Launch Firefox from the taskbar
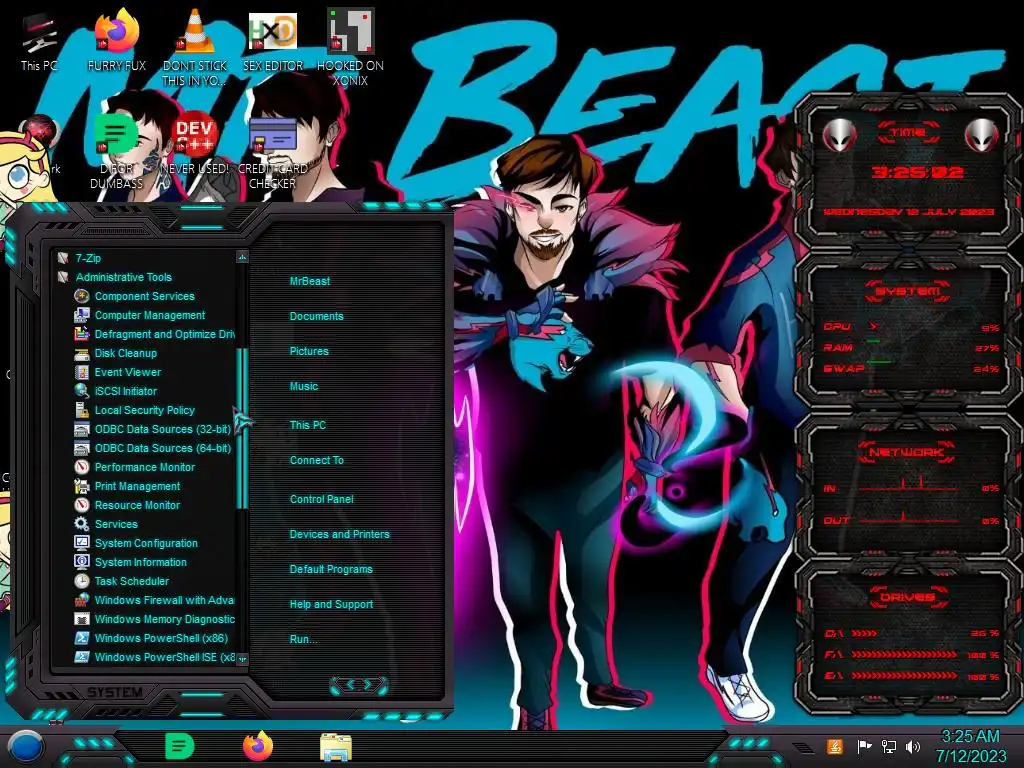The height and width of the screenshot is (768, 1024). tap(257, 746)
